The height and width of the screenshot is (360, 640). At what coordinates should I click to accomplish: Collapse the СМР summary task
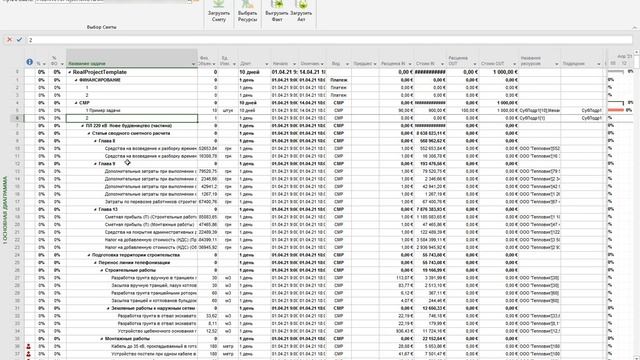[76, 103]
